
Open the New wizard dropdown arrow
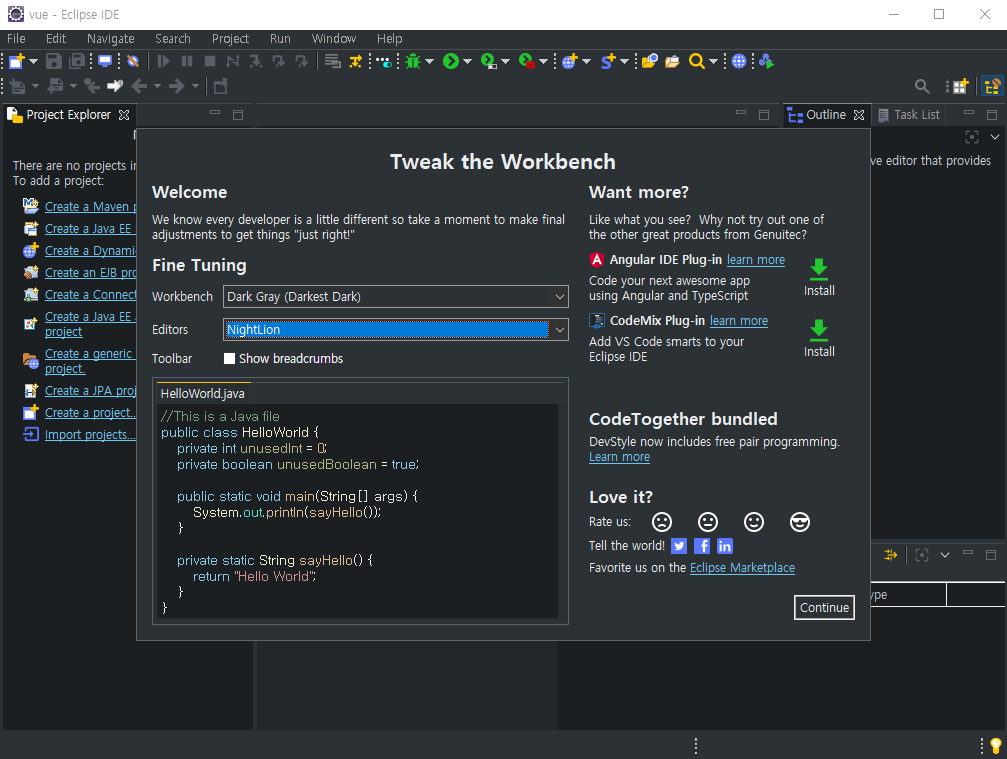click(33, 62)
